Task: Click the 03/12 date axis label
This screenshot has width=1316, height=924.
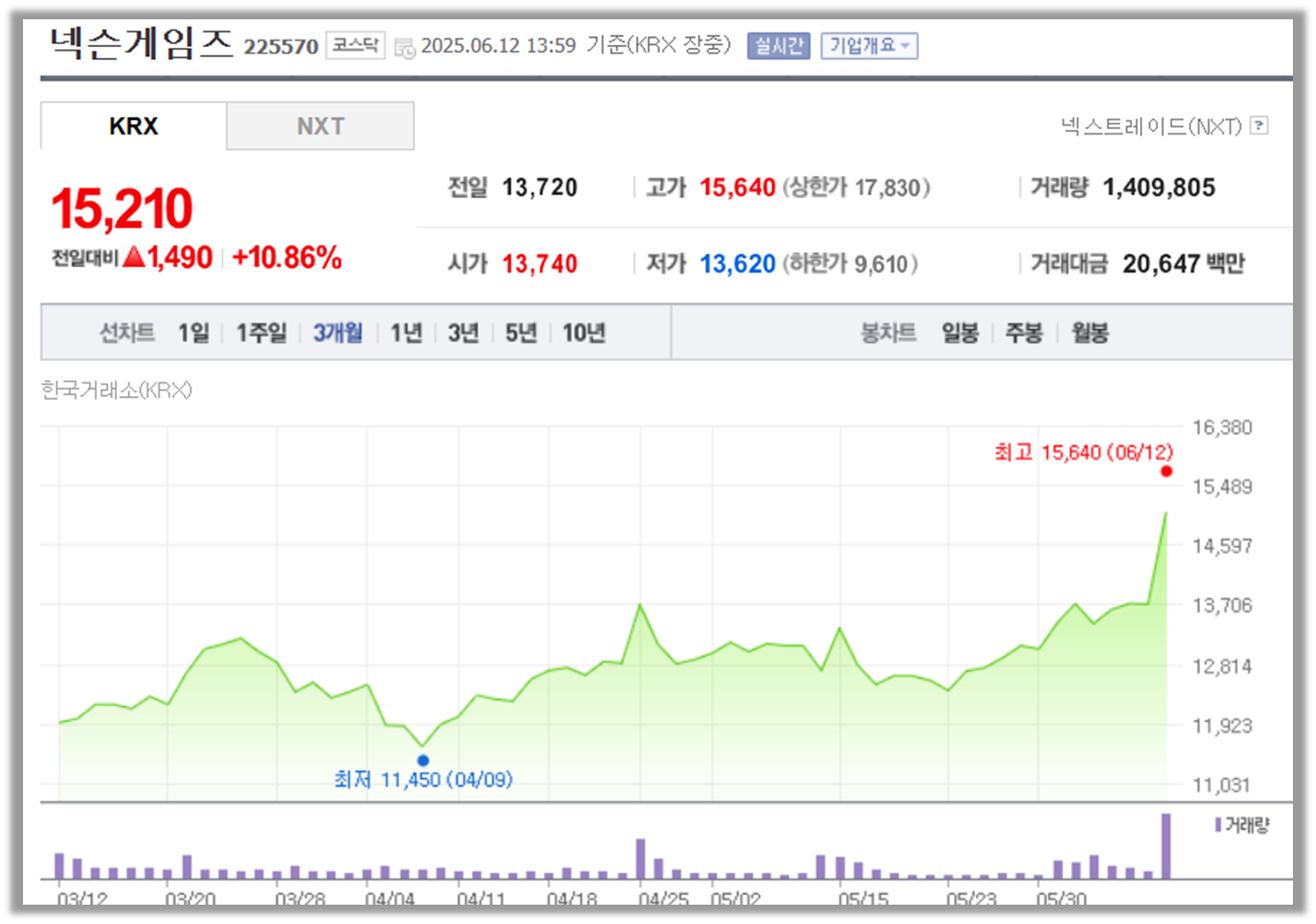Action: point(82,898)
